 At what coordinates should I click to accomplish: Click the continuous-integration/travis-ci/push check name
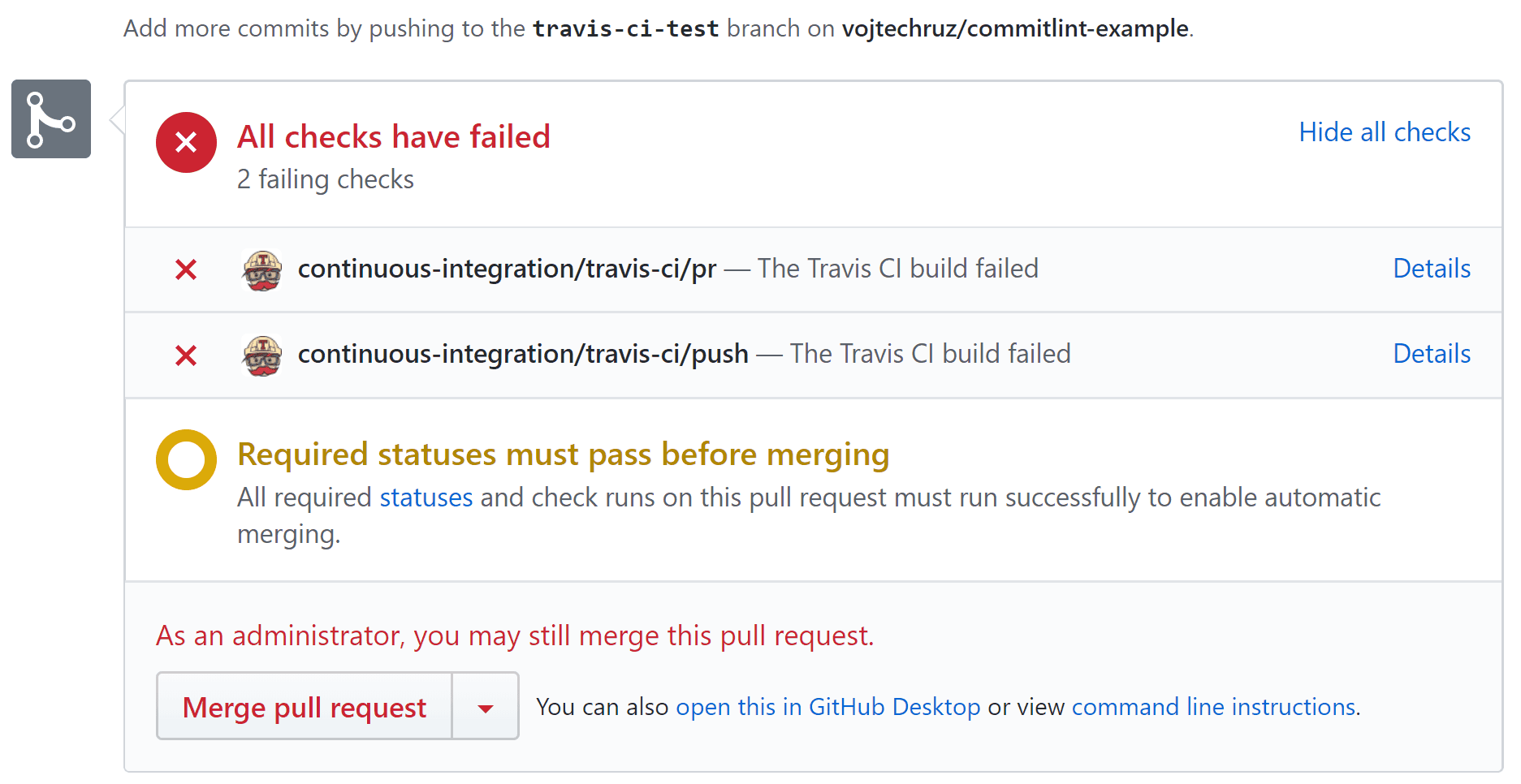pos(523,354)
